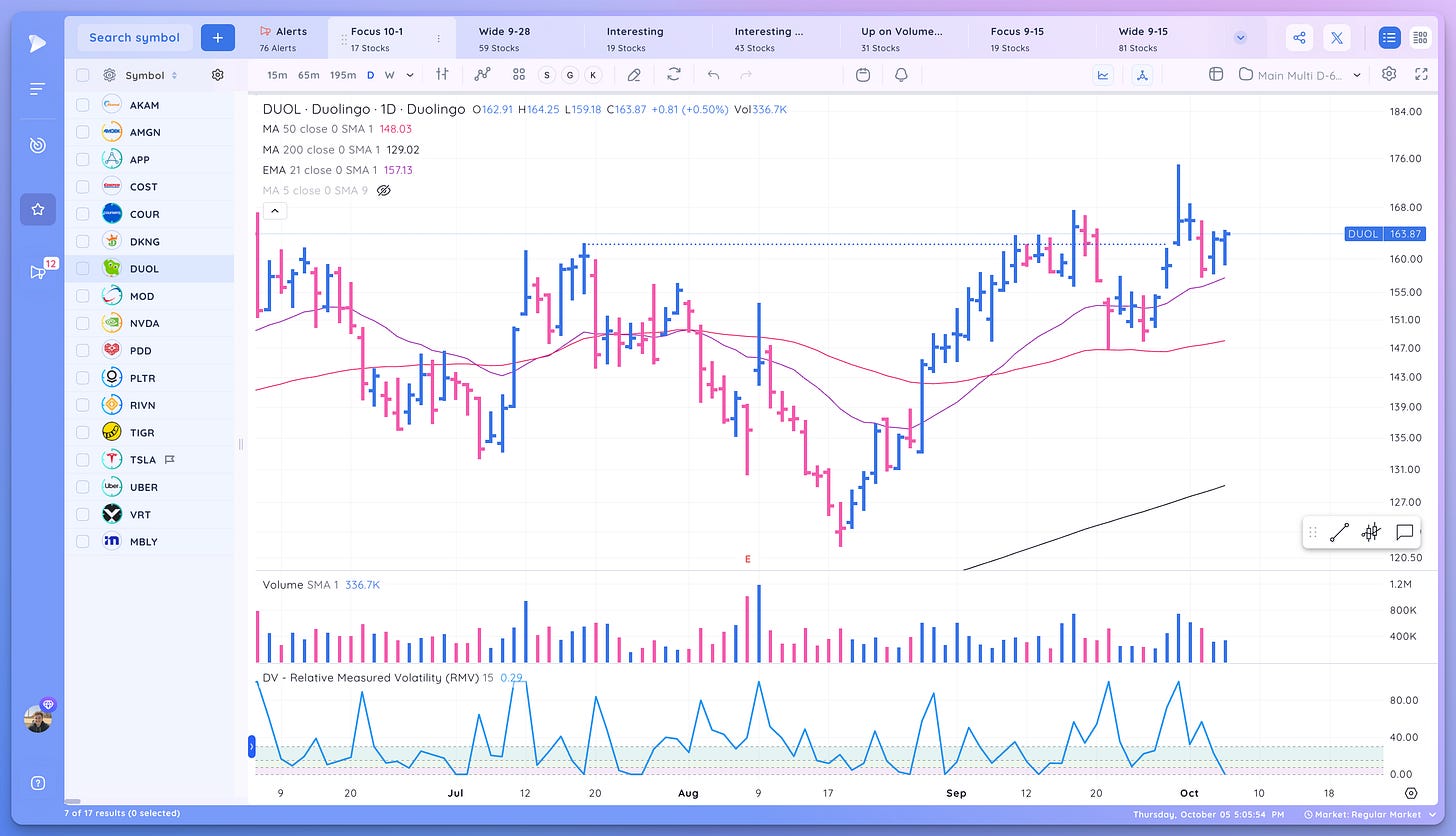Switch to Interesting 19 Stocks tab
The image size is (1456, 836).
click(634, 38)
